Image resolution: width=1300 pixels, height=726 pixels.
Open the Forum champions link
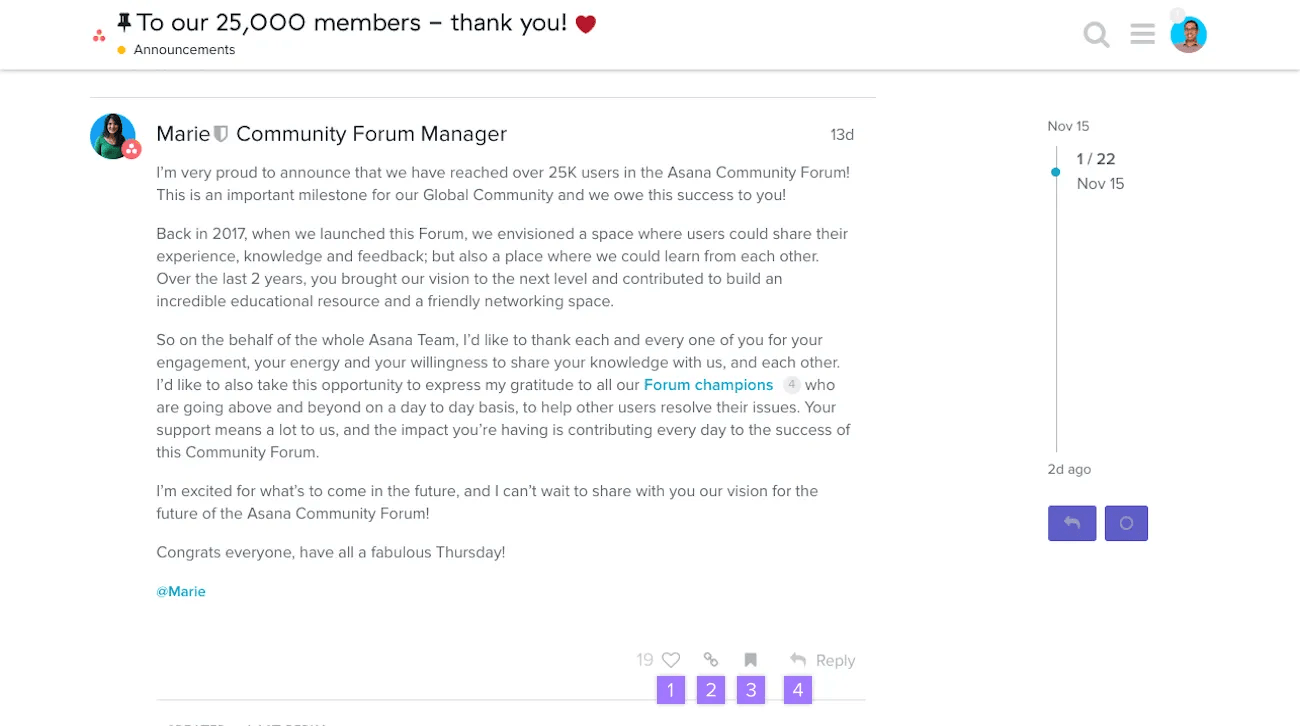pyautogui.click(x=708, y=384)
